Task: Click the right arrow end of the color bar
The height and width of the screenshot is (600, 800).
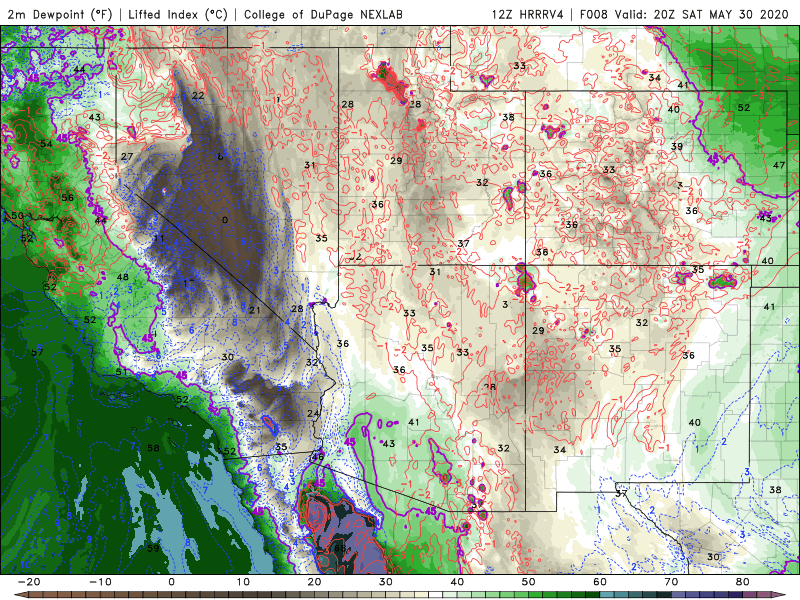Action: tap(780, 595)
